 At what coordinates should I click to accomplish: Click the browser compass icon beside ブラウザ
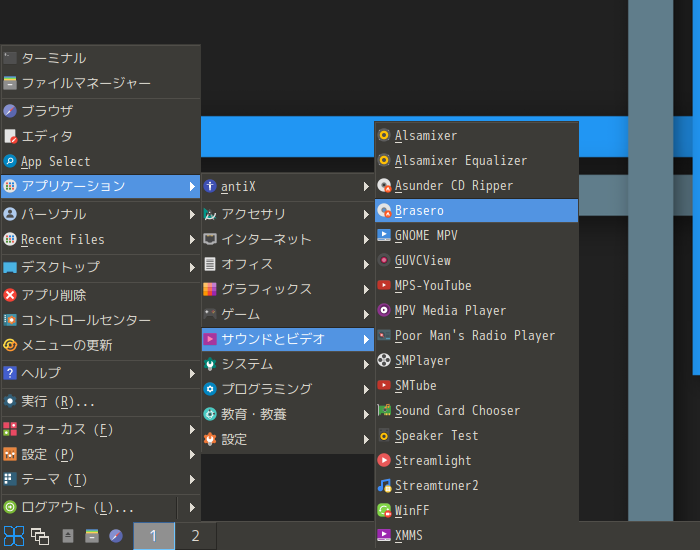point(10,111)
